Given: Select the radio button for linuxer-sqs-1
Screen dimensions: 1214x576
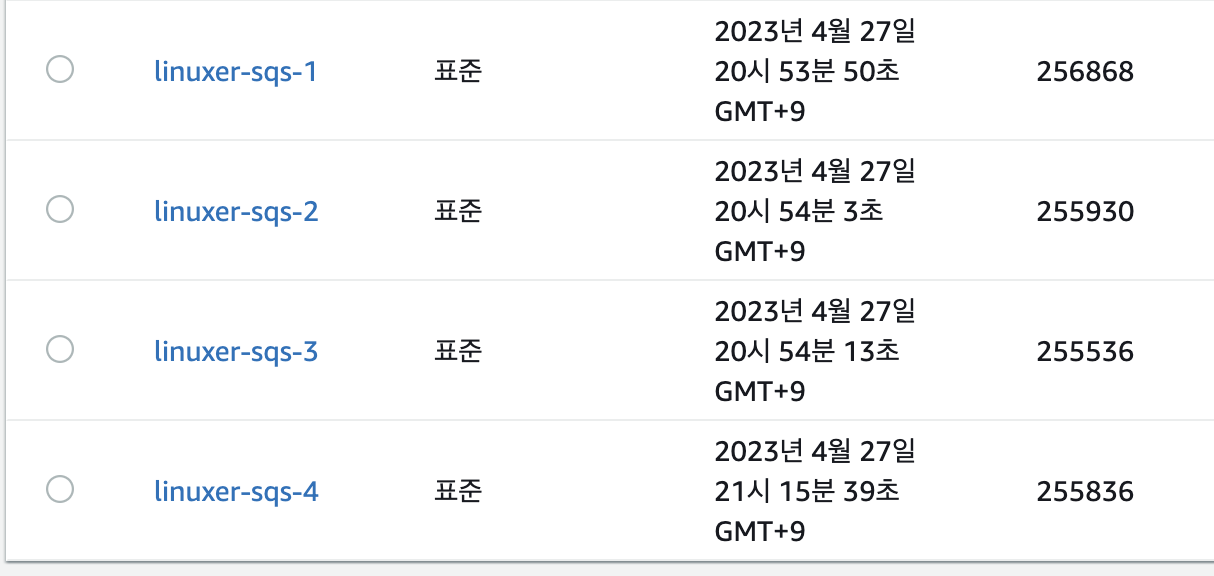Looking at the screenshot, I should pyautogui.click(x=60, y=70).
